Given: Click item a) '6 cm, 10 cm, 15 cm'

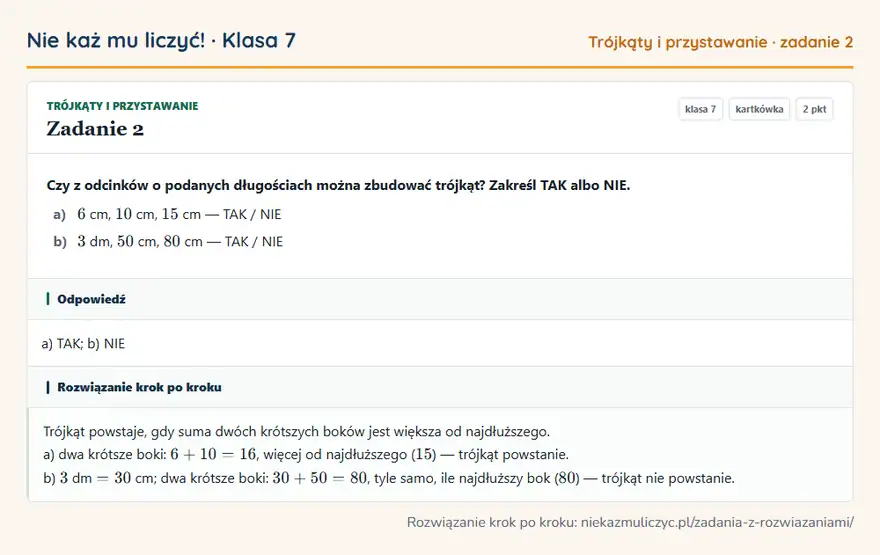Looking at the screenshot, I should click(167, 214).
